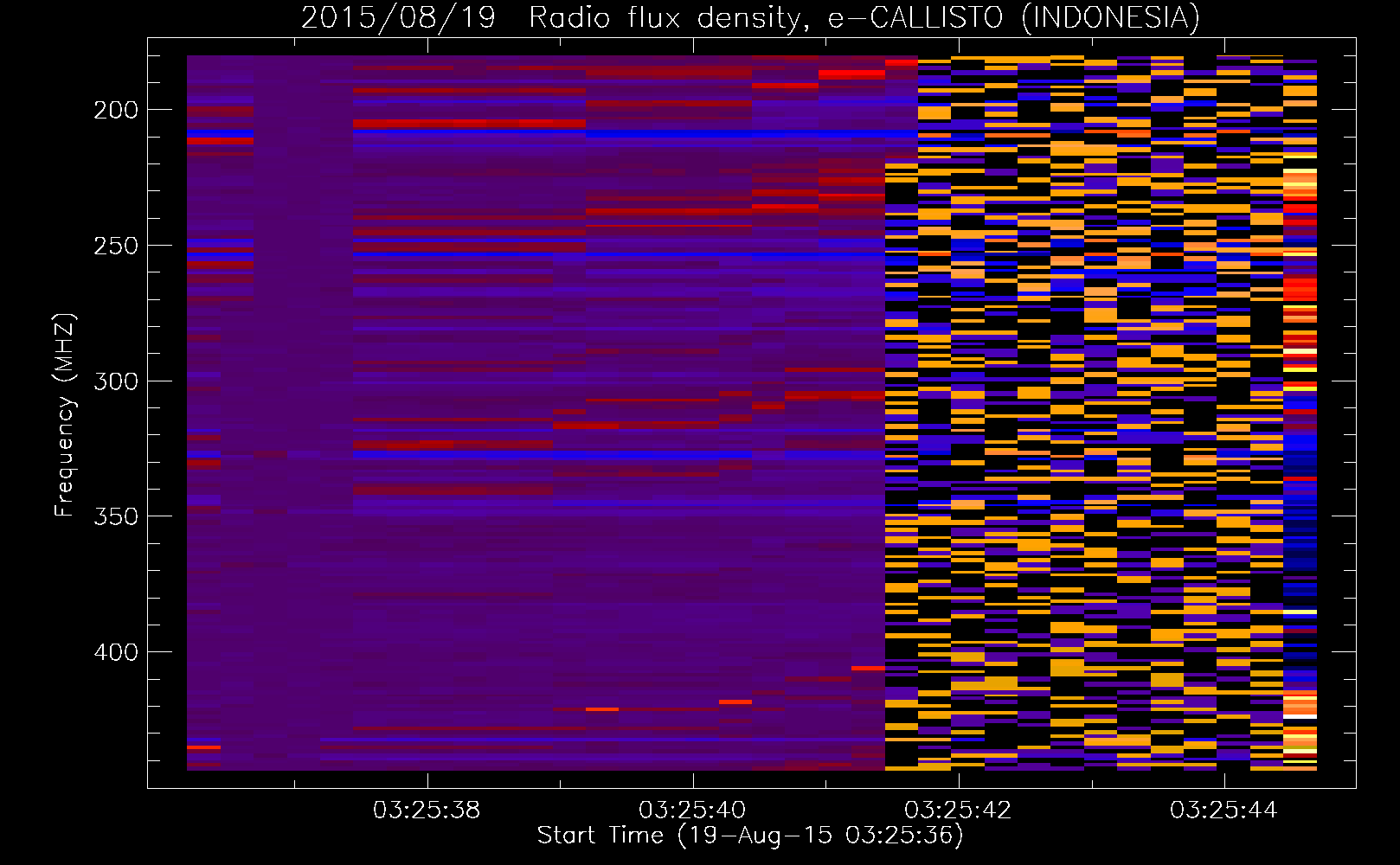
Task: Click the 03:25:42 time tick label
Action: pos(958,810)
